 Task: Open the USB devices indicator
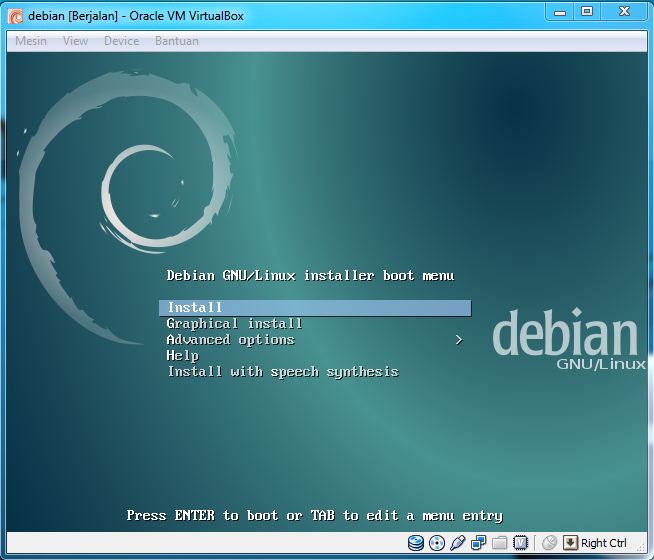[457, 543]
